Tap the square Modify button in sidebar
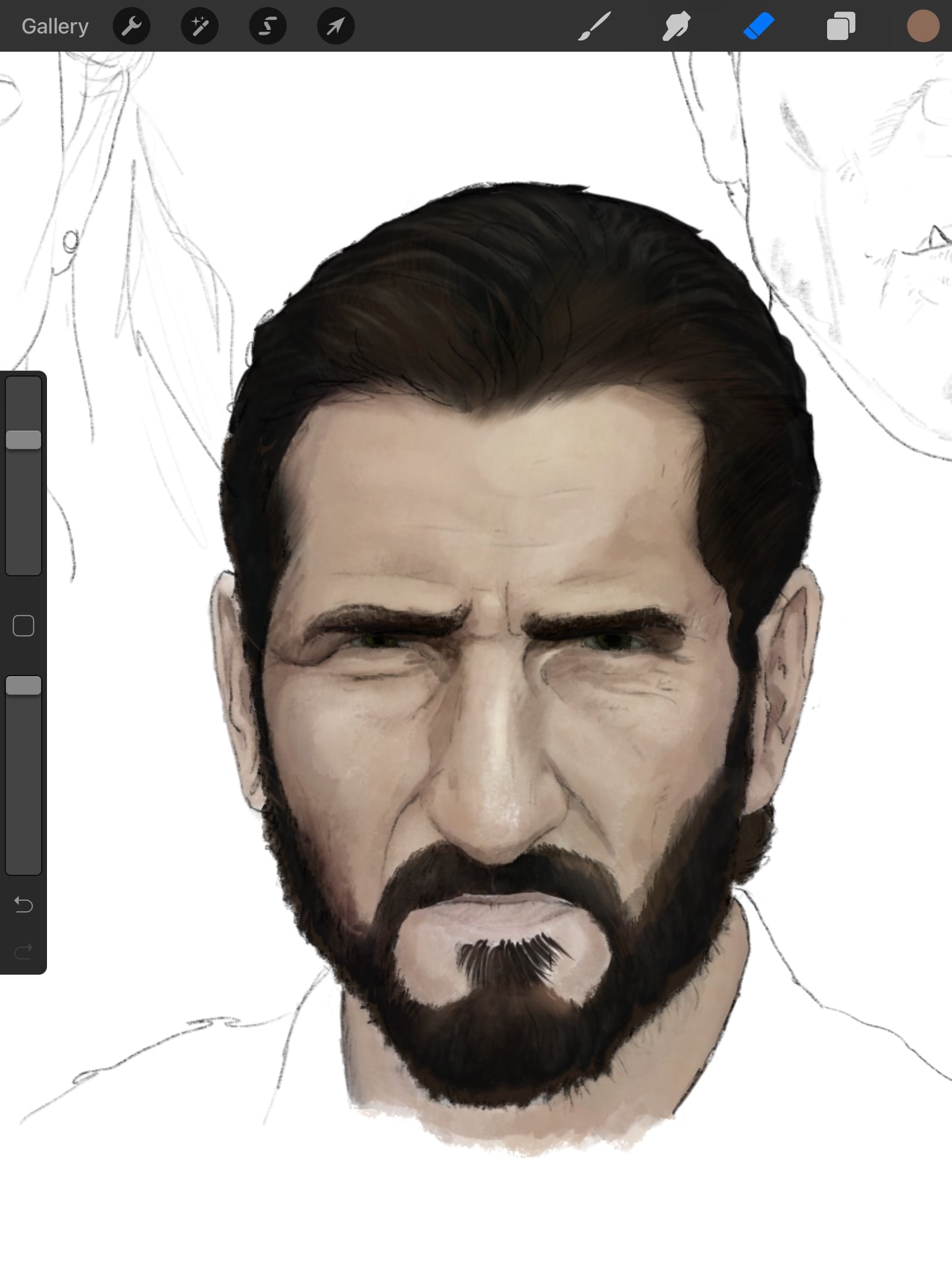Screen dimensions: 952x1269 click(x=23, y=626)
